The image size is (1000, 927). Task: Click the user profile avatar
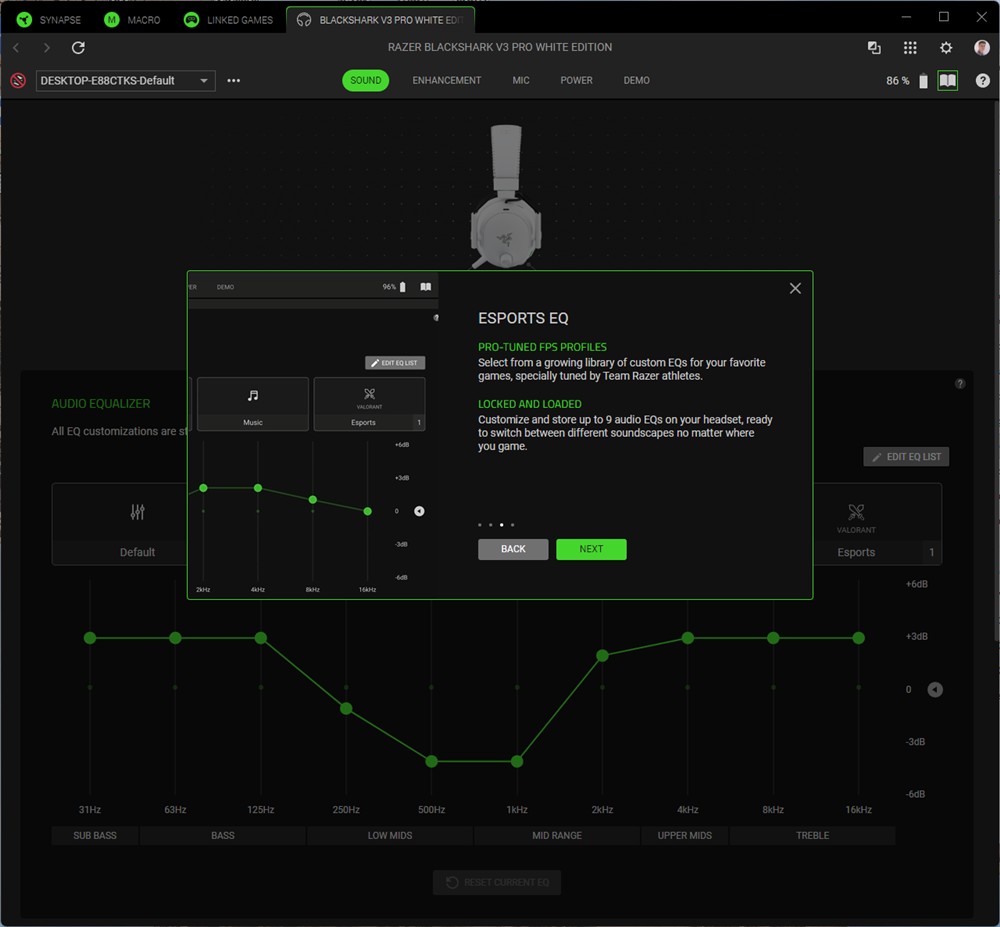[x=982, y=48]
